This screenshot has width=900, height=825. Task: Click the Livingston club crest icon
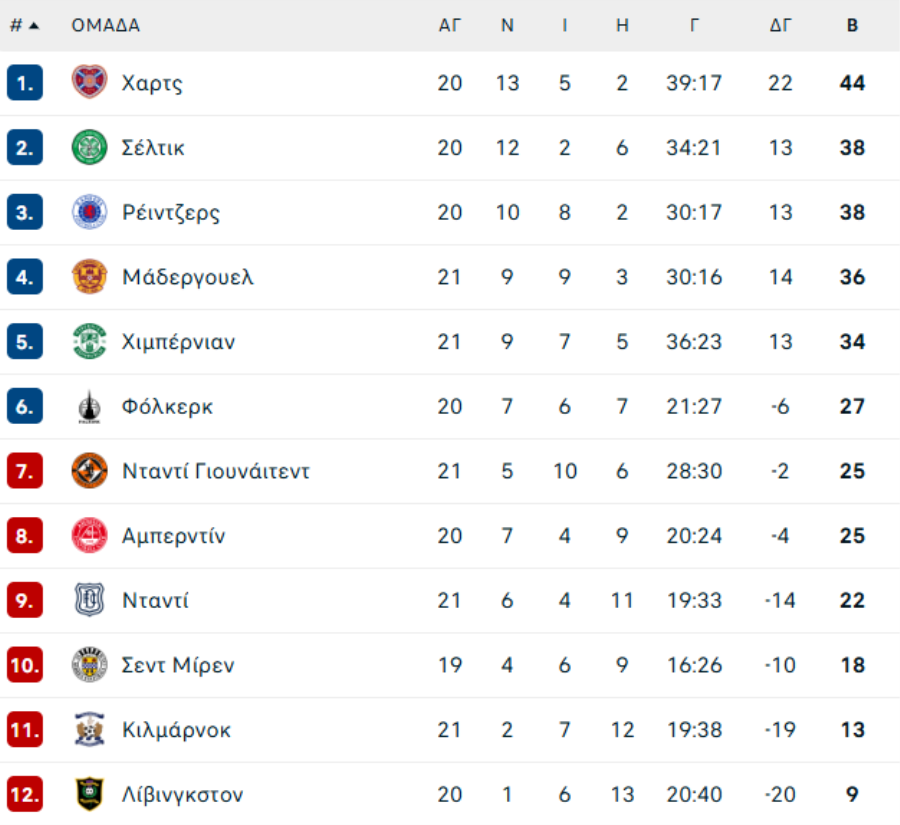pyautogui.click(x=89, y=795)
